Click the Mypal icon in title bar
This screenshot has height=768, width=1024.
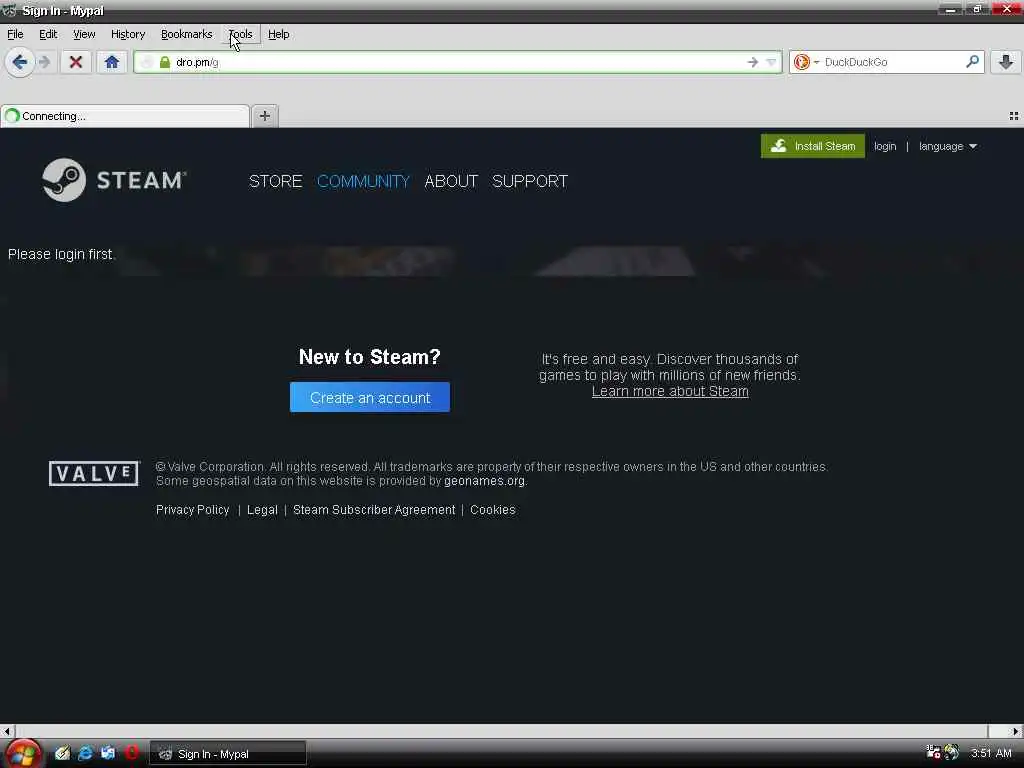9,10
